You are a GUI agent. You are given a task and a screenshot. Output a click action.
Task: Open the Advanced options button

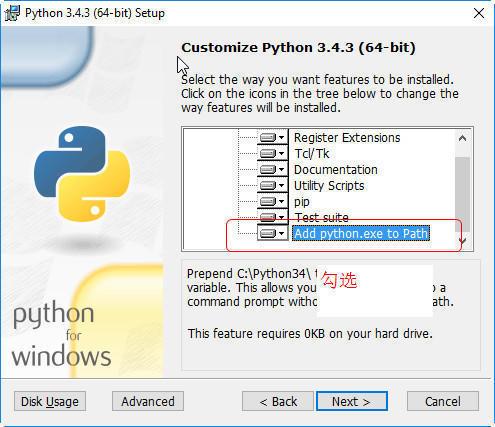point(148,401)
